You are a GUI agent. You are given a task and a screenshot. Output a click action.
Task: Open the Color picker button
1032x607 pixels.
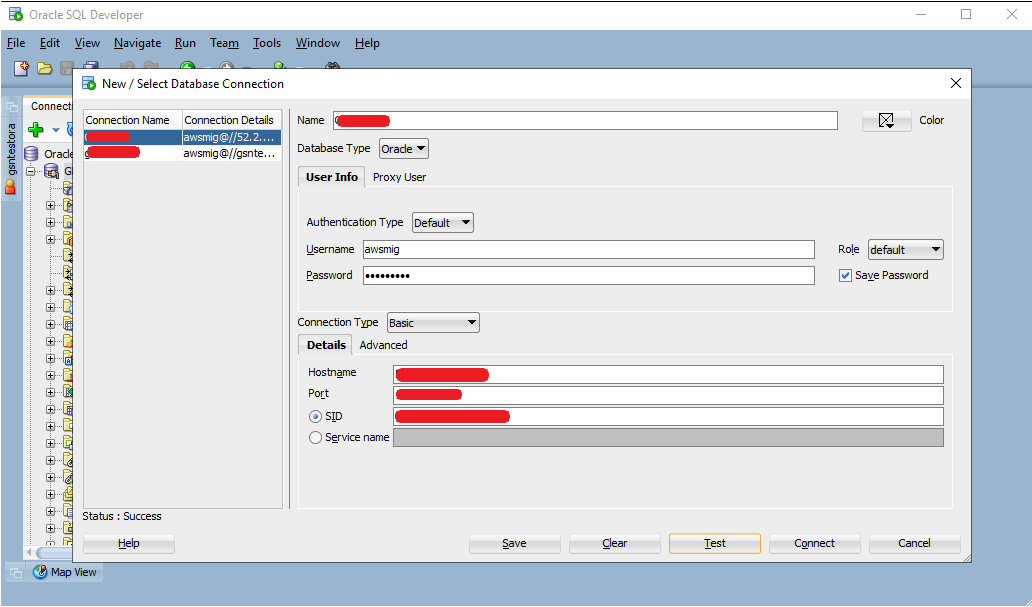tap(886, 120)
